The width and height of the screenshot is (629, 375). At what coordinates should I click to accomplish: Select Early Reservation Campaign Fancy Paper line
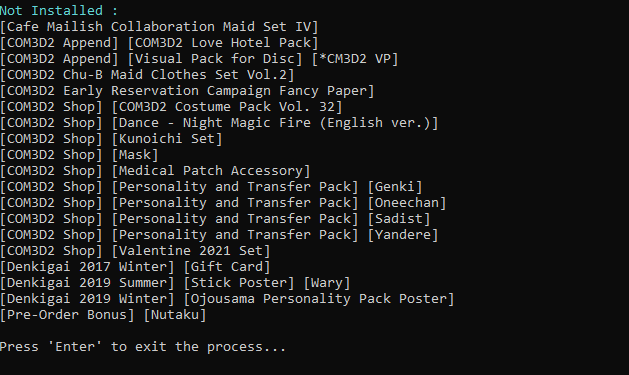187,91
